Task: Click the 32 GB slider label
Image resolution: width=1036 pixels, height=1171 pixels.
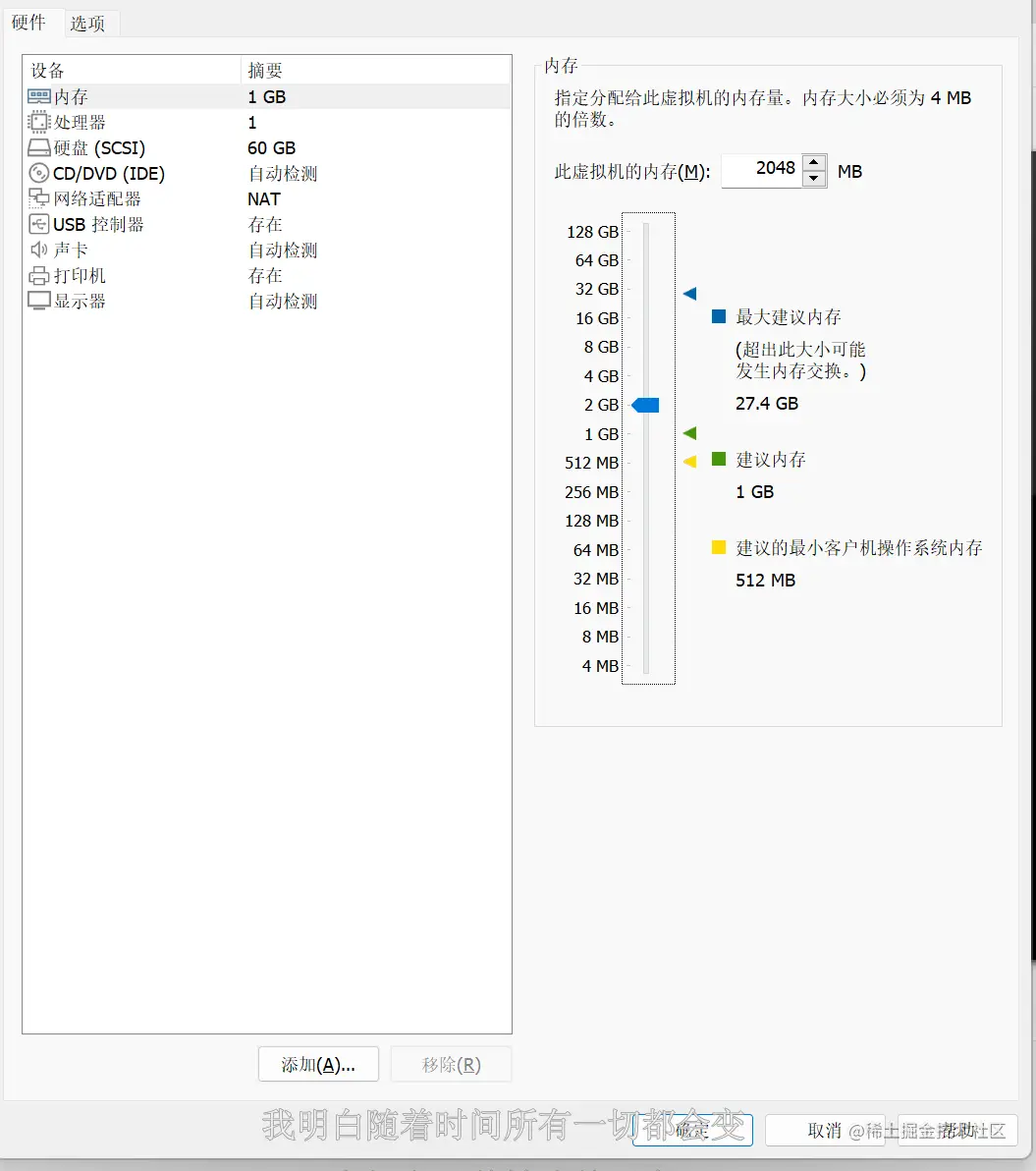Action: (597, 289)
